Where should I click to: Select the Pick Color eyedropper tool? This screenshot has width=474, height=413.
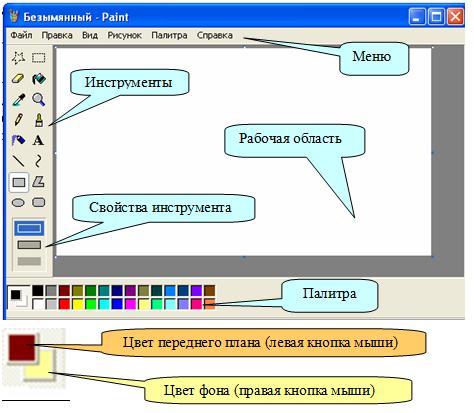tap(18, 99)
